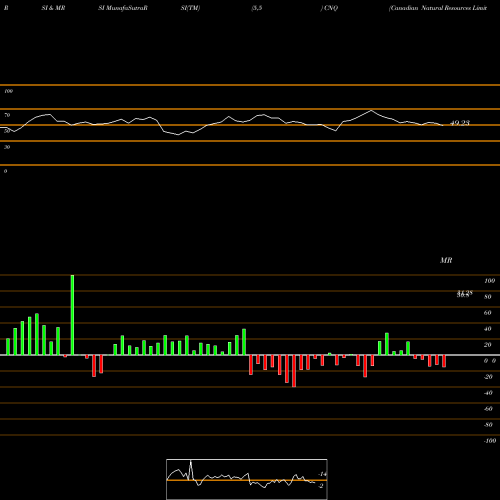This screenshot has width=500, height=500.
Task: Click the RSI axis label 30
Action: pos(7,147)
